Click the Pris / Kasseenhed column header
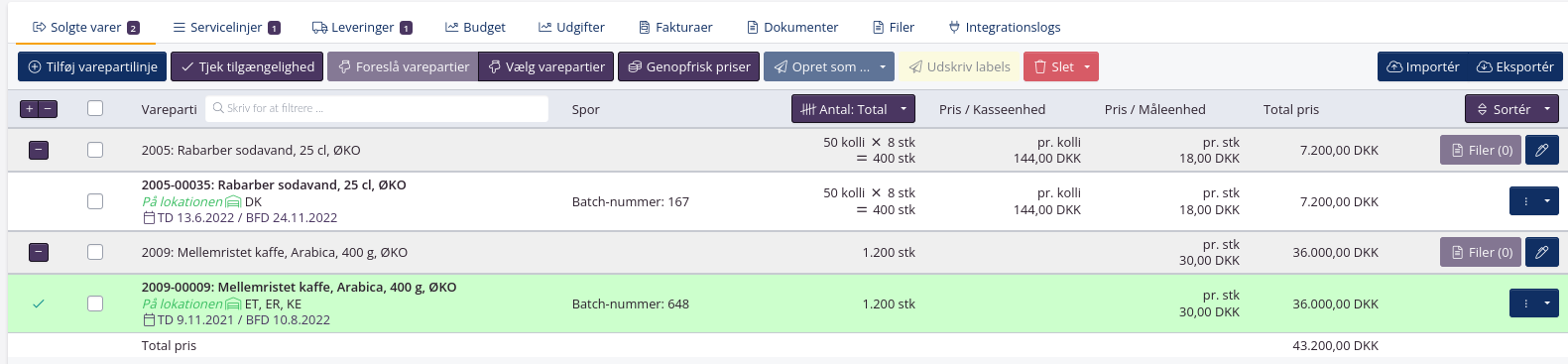1568x364 pixels. click(x=992, y=109)
